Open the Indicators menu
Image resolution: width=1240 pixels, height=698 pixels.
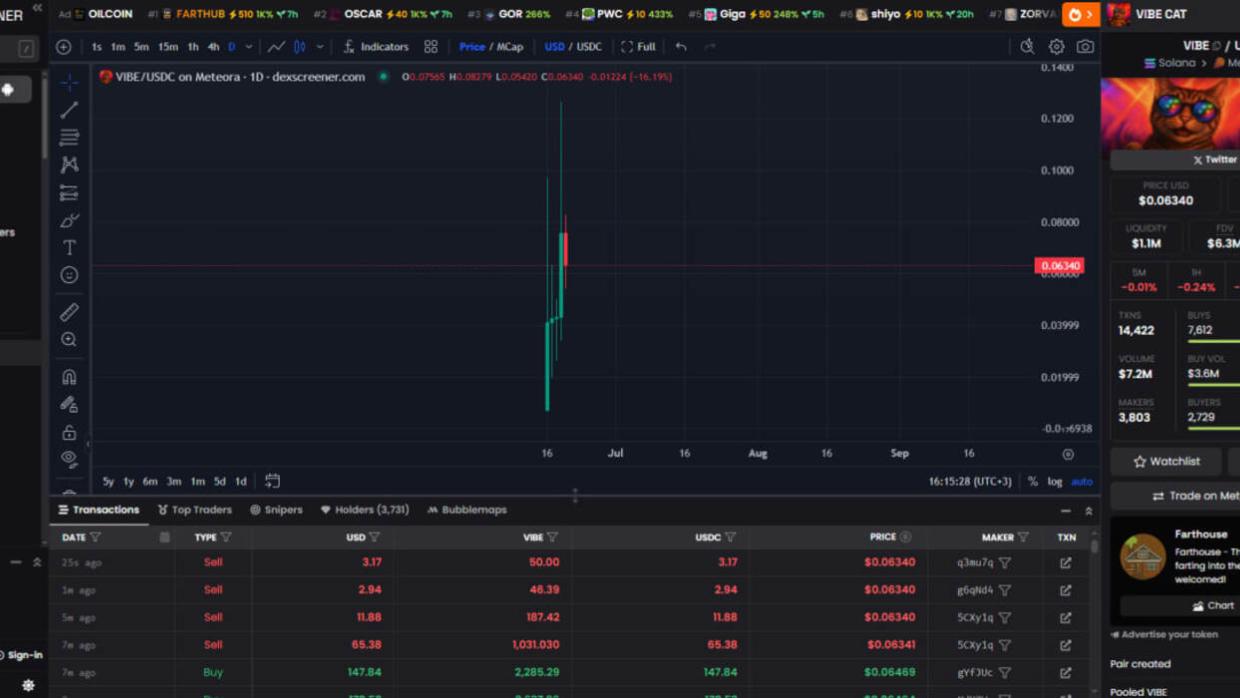(x=376, y=47)
